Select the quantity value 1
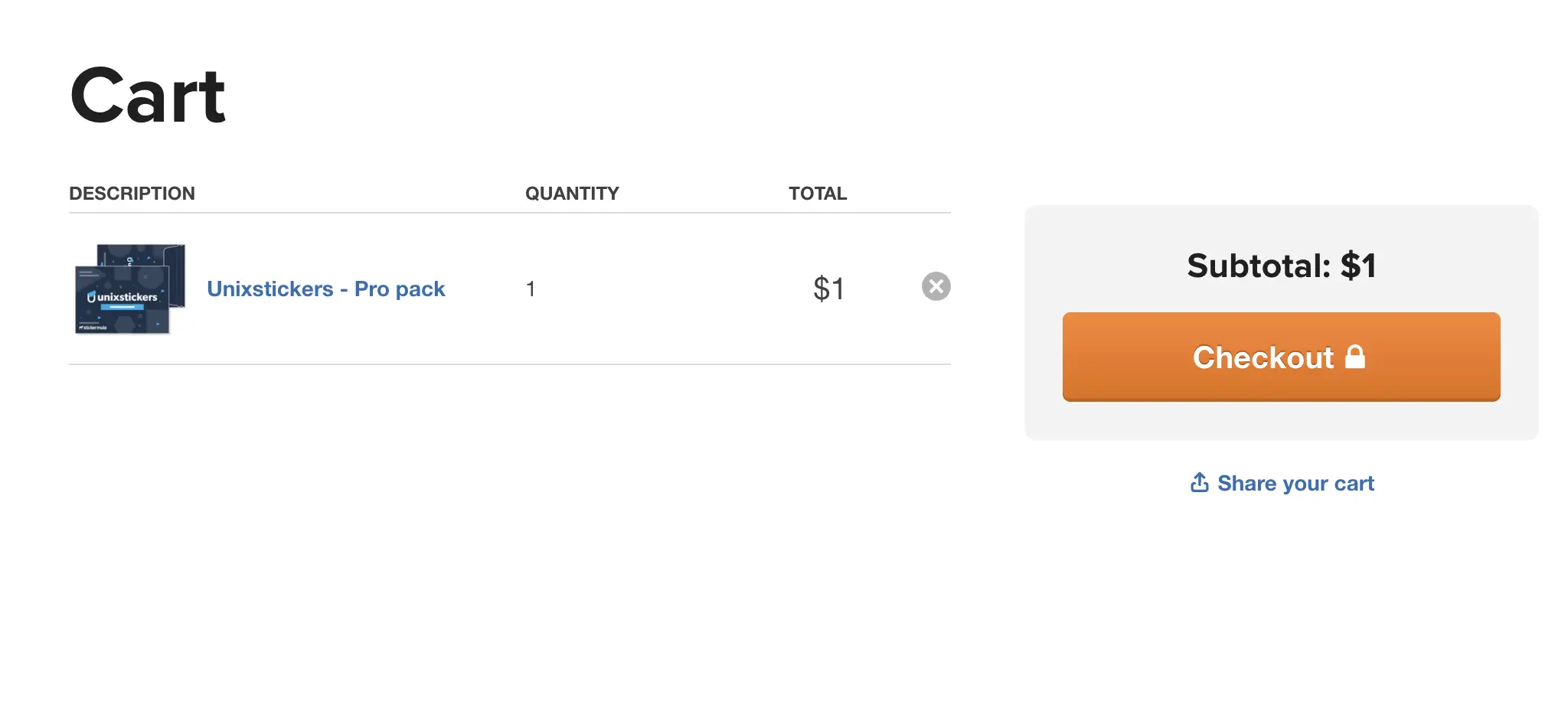This screenshot has height=724, width=1568. point(530,289)
